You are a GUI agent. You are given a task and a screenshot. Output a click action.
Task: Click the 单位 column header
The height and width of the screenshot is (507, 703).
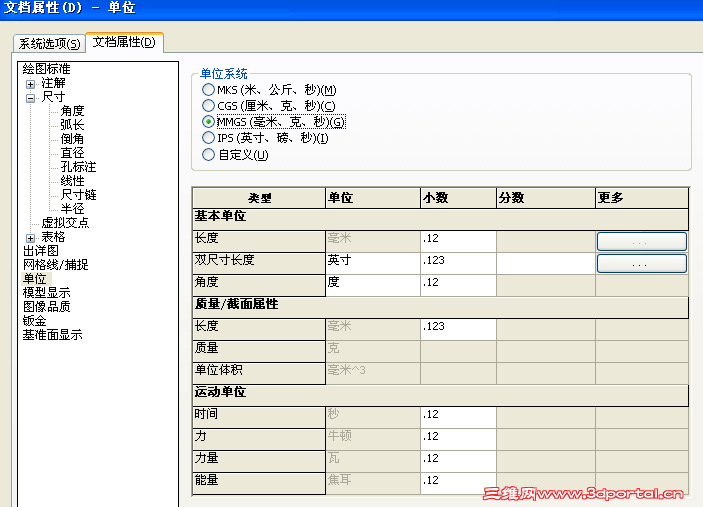pyautogui.click(x=373, y=198)
